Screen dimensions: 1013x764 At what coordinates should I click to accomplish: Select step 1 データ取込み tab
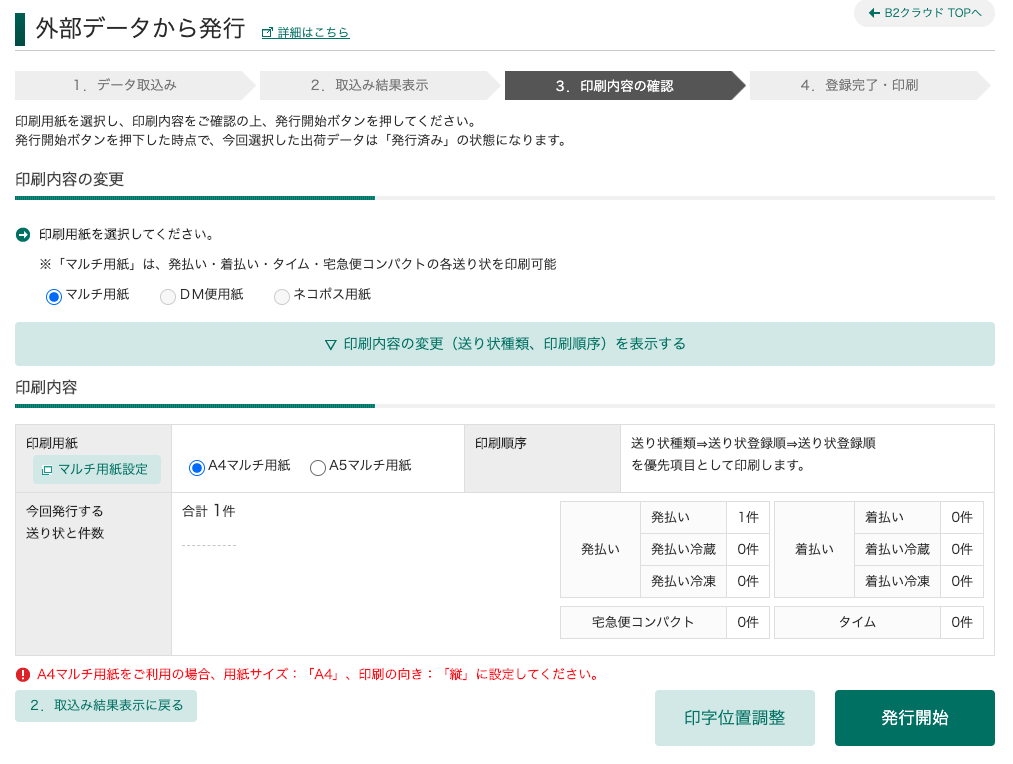[135, 85]
